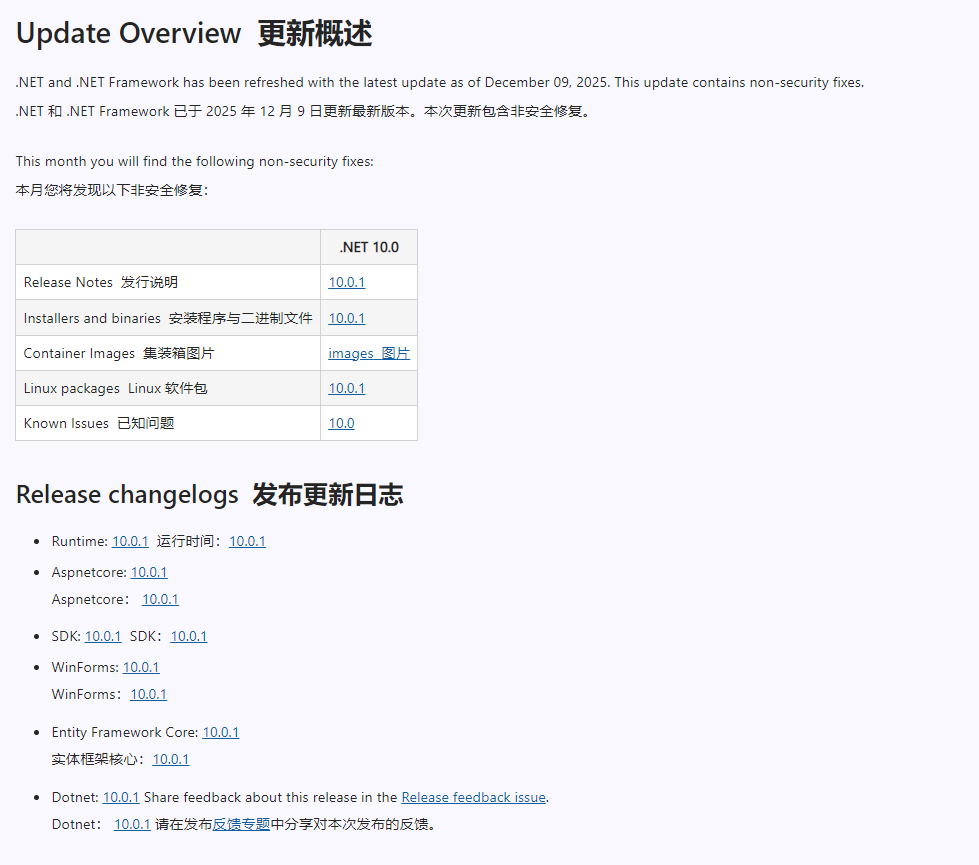Image resolution: width=979 pixels, height=865 pixels.
Task: Open the Runtime: 10.0.1 changelog link
Action: pos(130,541)
